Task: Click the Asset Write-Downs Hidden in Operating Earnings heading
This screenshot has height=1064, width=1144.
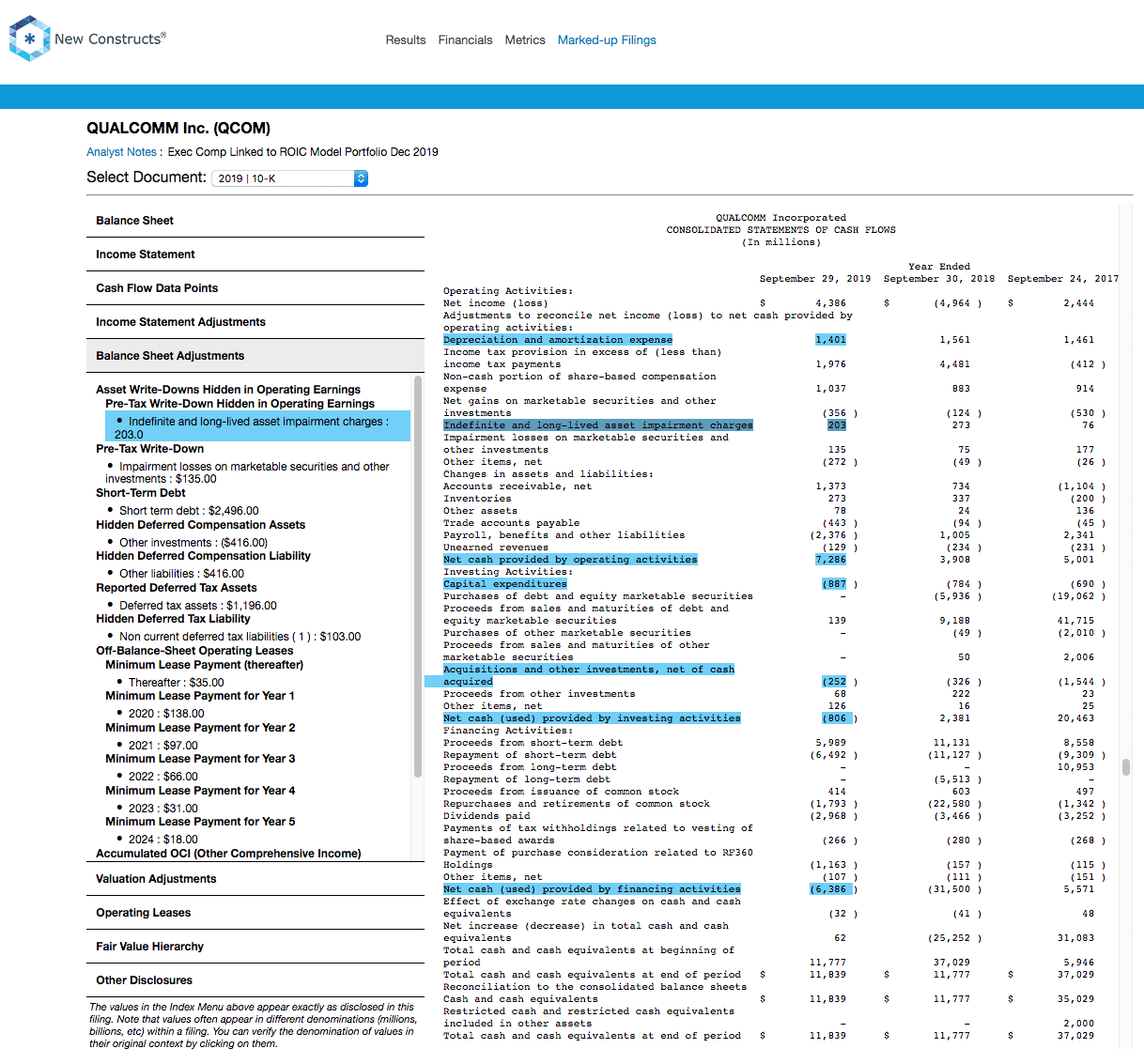Action: (x=228, y=390)
